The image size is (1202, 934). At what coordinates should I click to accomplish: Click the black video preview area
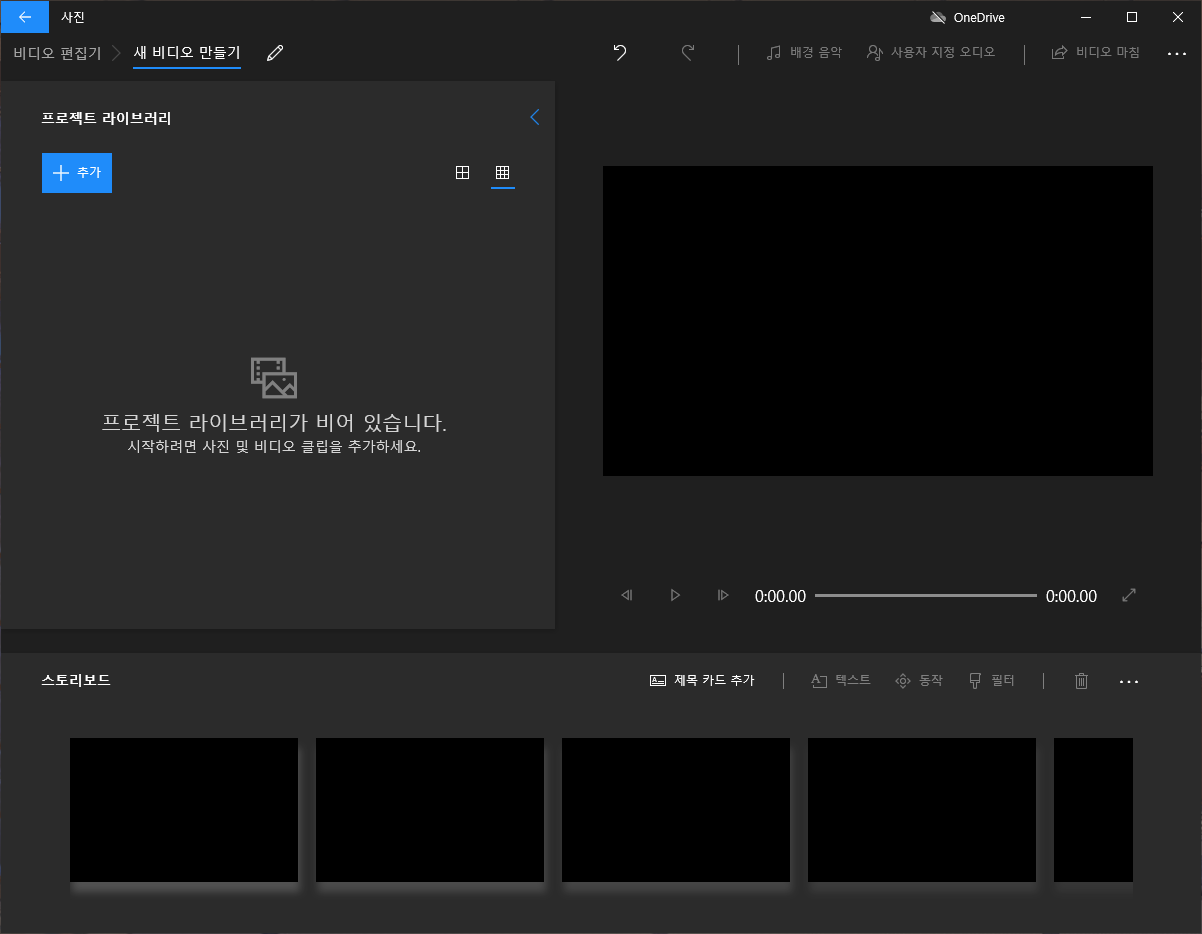[878, 321]
